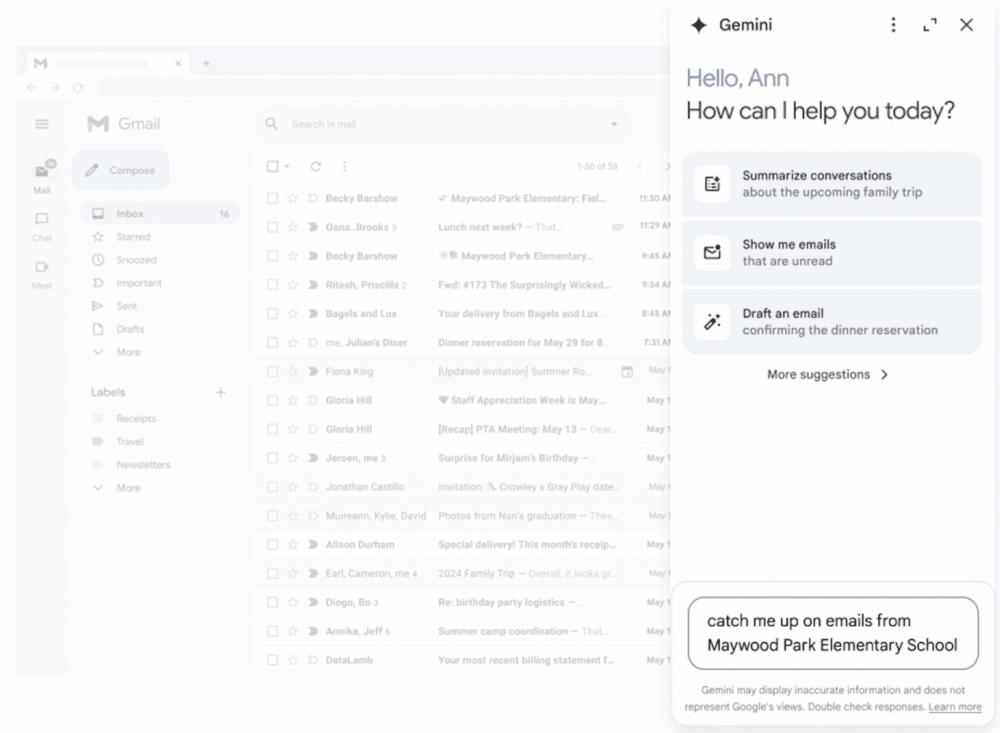Click the Gmail logo
Viewport: 1000px width, 733px height.
pyautogui.click(x=124, y=124)
